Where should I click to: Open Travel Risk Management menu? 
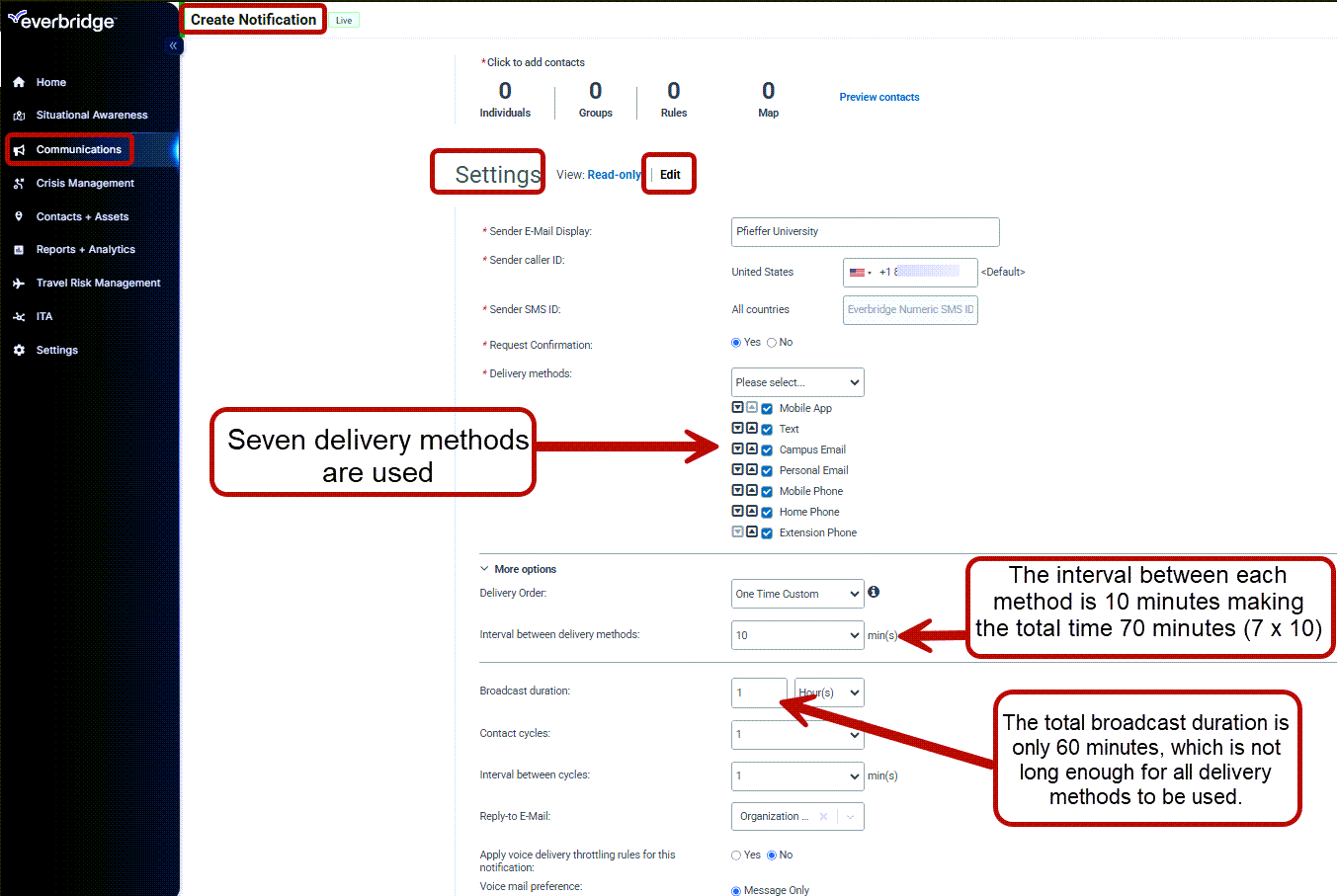point(98,284)
